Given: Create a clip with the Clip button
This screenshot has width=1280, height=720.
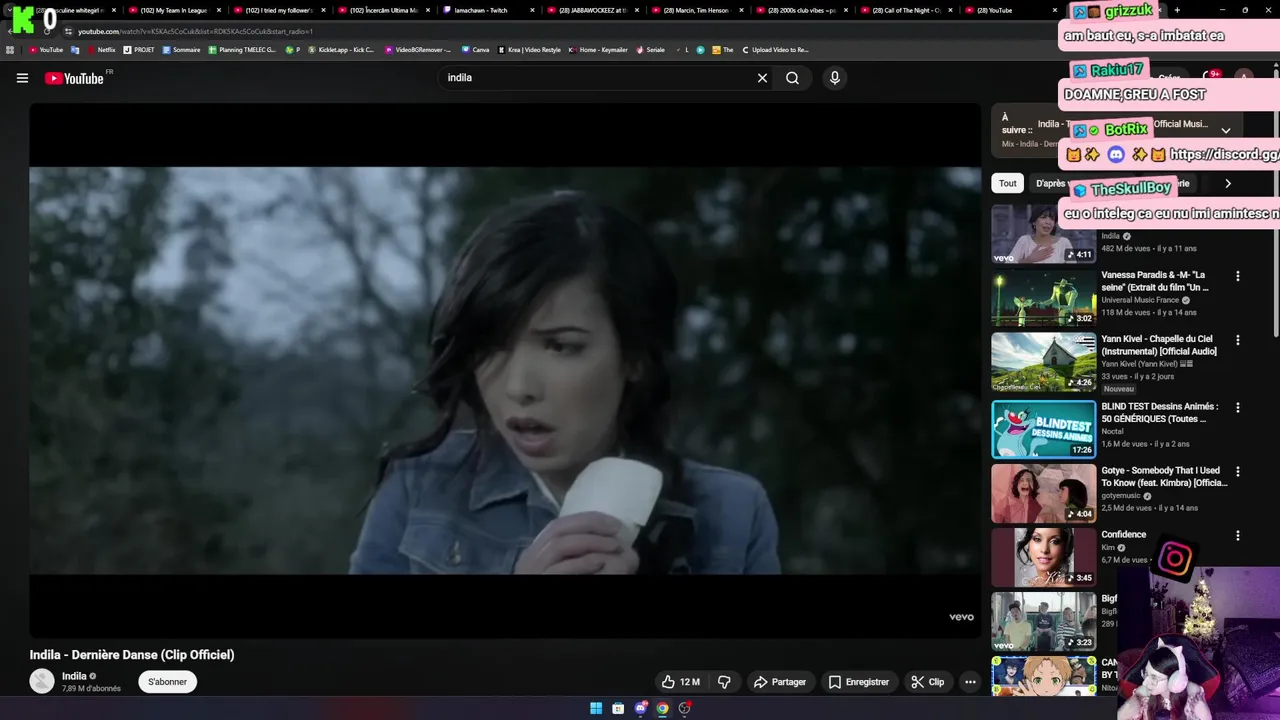Looking at the screenshot, I should pyautogui.click(x=927, y=682).
